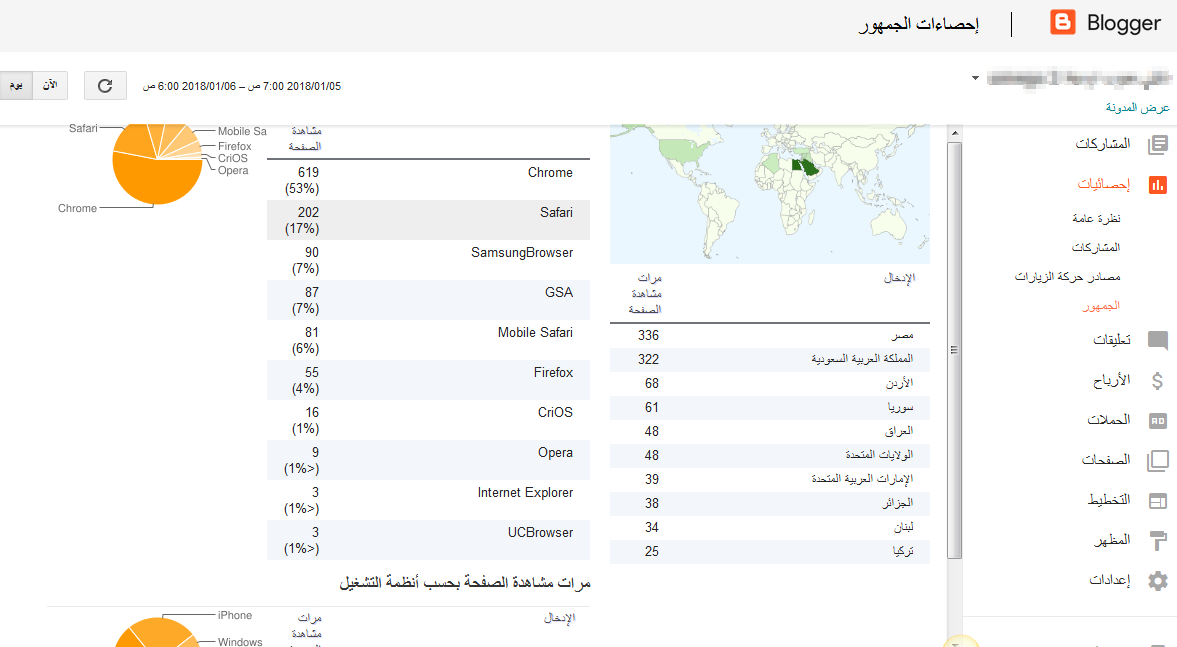Click the GSA browser row
The height and width of the screenshot is (647, 1177).
428,300
